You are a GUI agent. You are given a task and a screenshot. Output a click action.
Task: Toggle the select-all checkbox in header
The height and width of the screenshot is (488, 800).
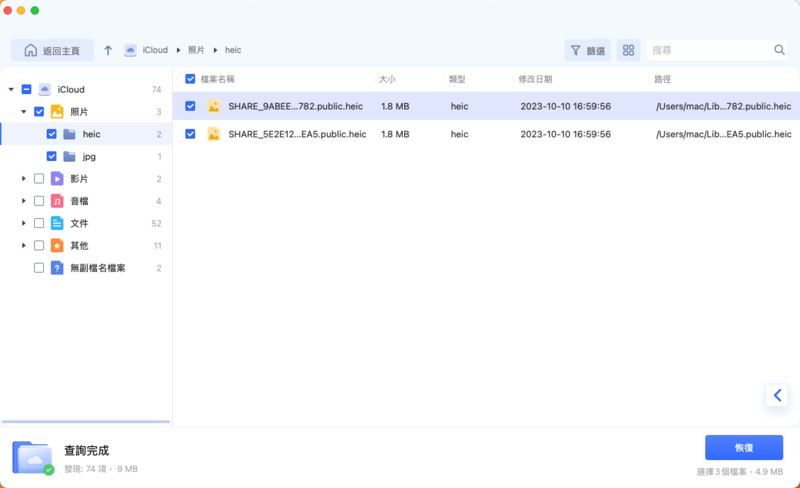pyautogui.click(x=190, y=79)
